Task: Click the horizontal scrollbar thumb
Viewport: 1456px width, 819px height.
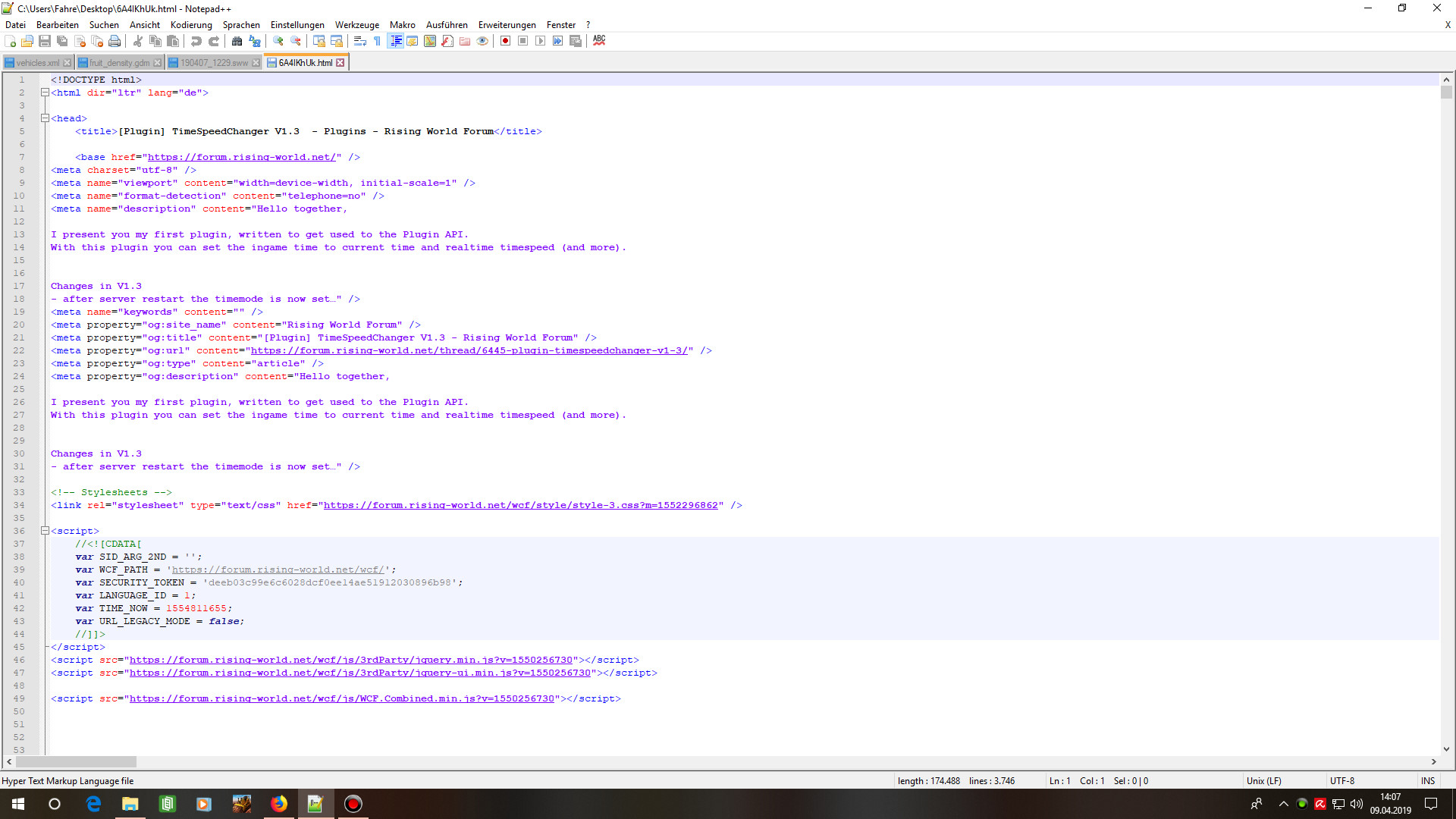Action: pyautogui.click(x=76, y=761)
